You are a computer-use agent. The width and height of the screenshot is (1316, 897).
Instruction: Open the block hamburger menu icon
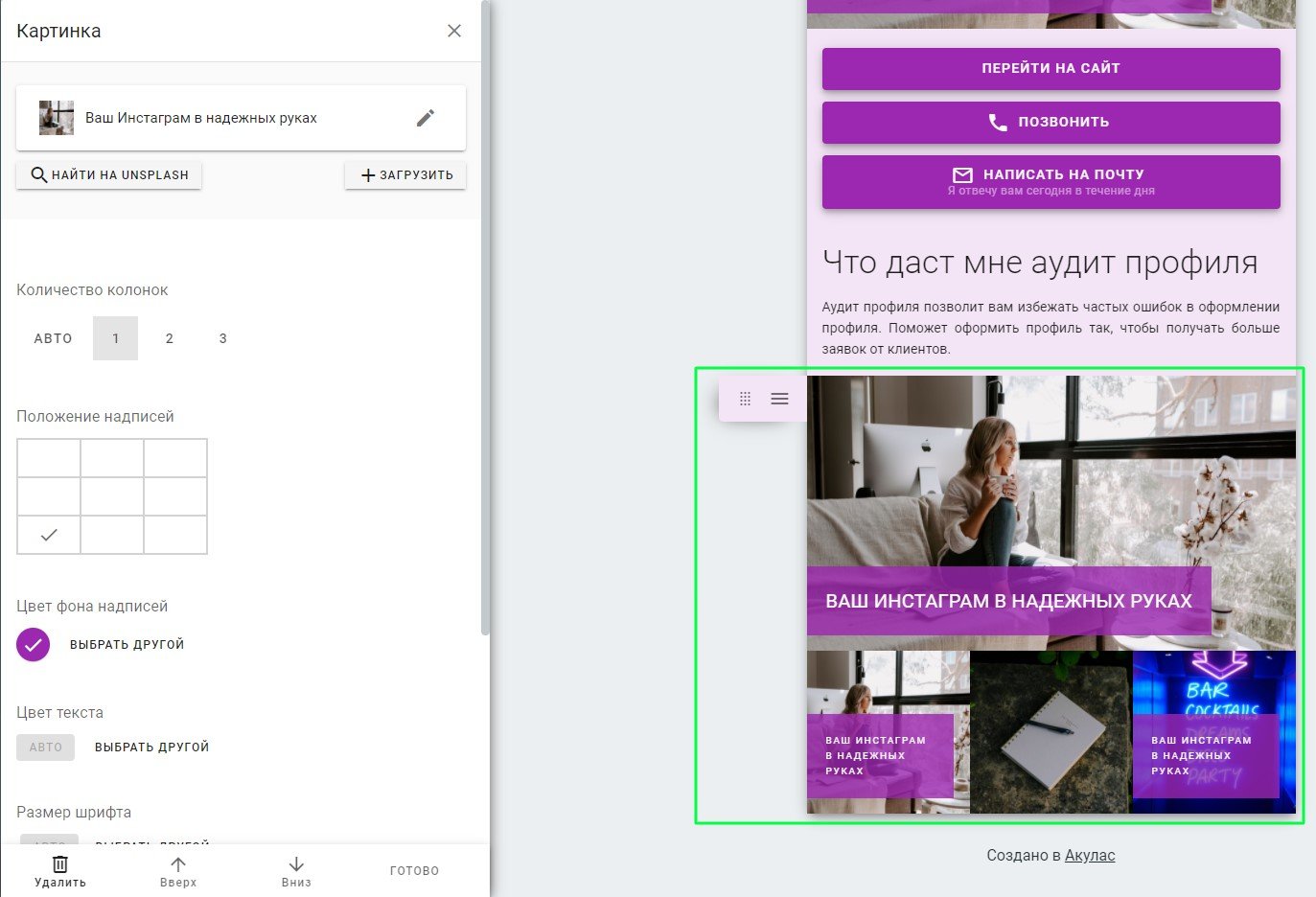(779, 399)
